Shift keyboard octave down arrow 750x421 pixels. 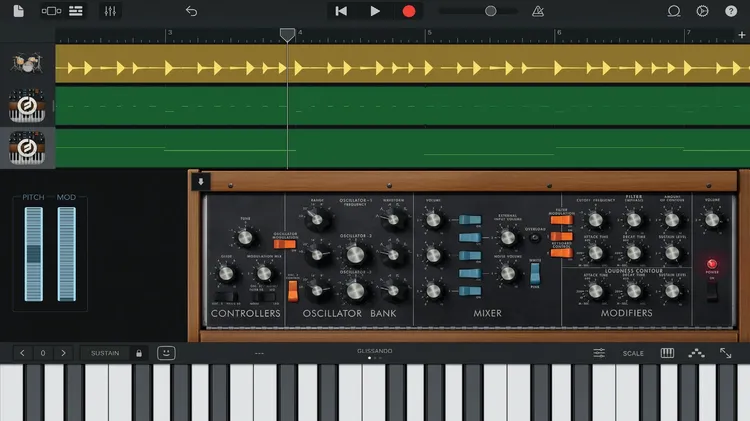point(22,353)
